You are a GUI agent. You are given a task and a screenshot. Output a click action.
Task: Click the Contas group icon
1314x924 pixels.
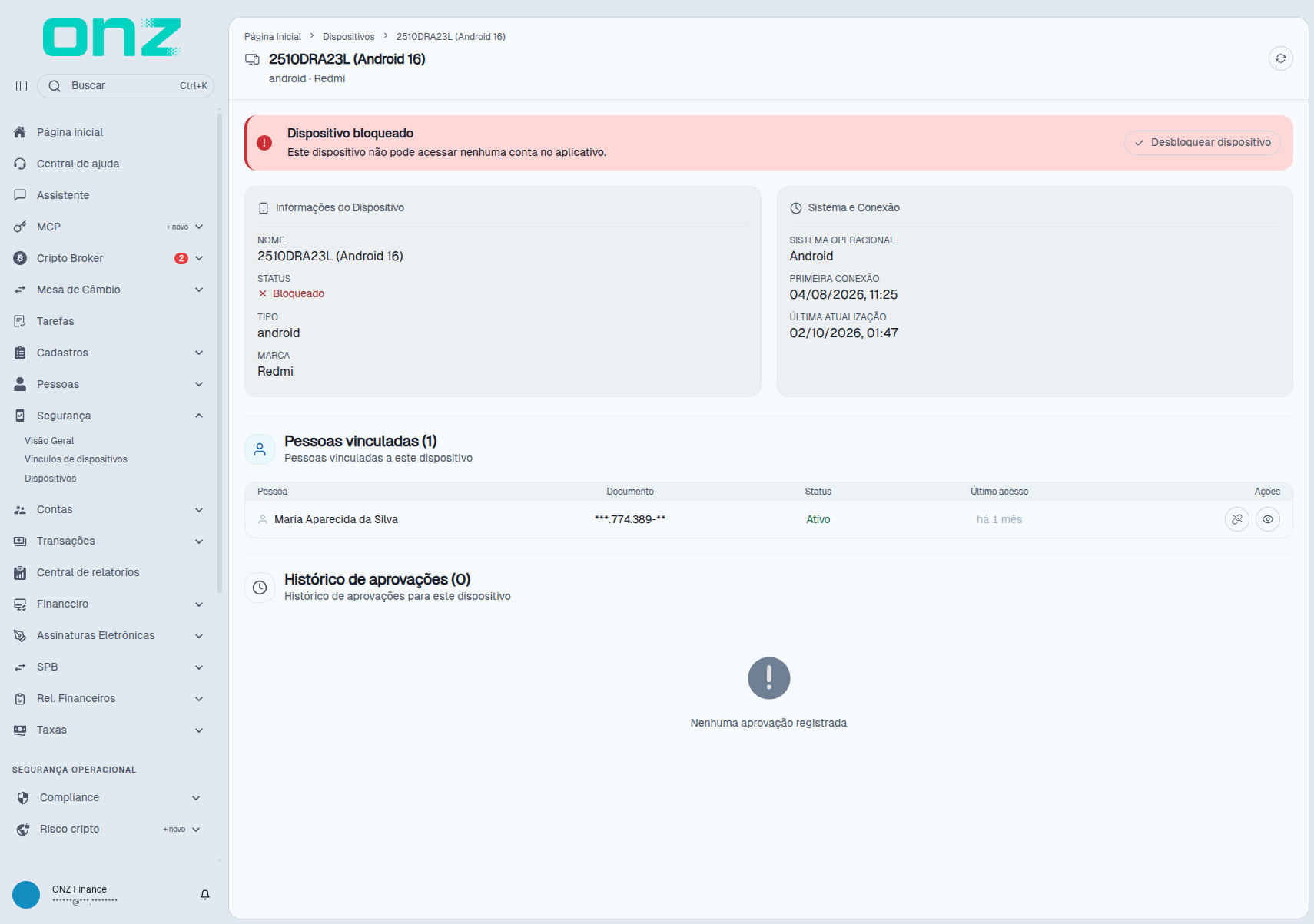click(x=20, y=510)
